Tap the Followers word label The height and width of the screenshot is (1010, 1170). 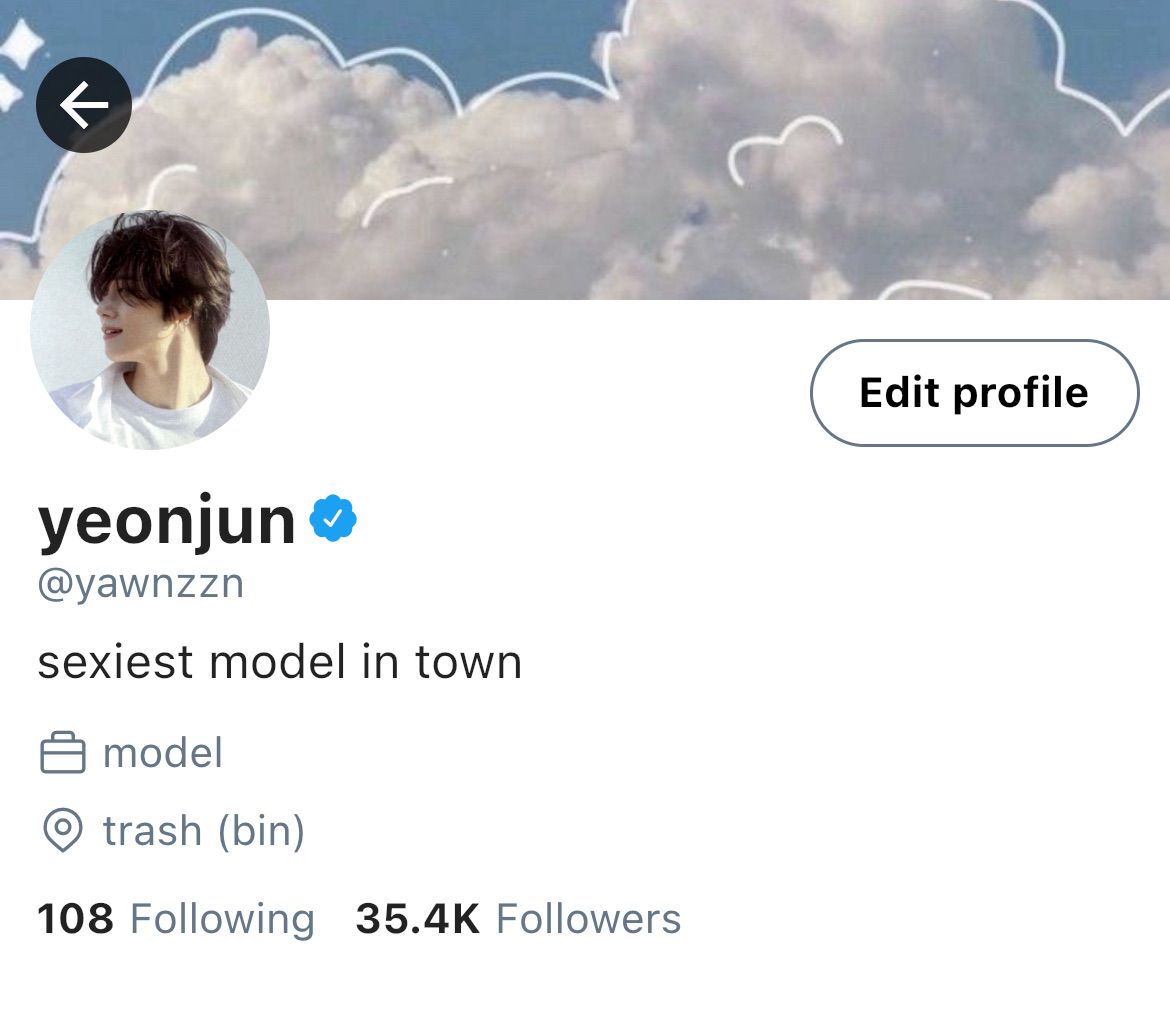tap(589, 919)
